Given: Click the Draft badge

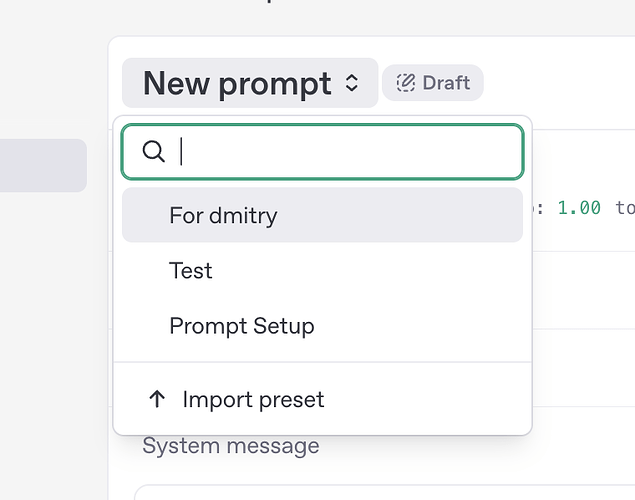Looking at the screenshot, I should point(432,83).
